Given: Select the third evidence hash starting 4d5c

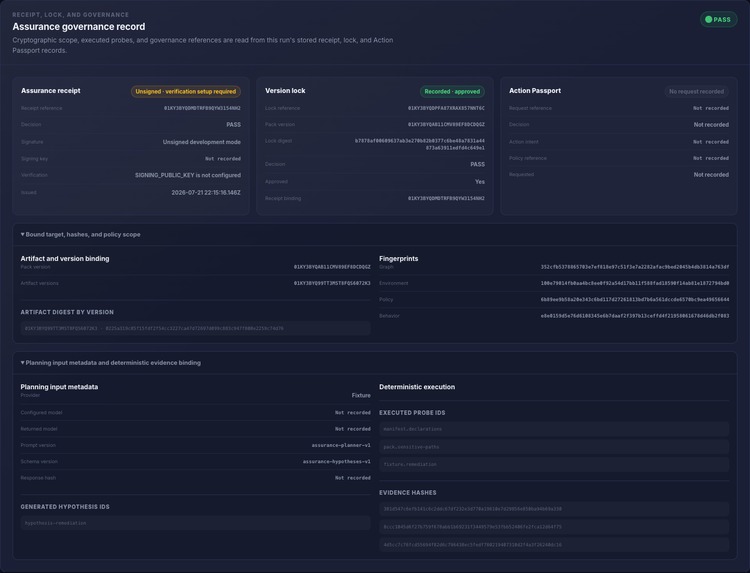Looking at the screenshot, I should [x=554, y=544].
